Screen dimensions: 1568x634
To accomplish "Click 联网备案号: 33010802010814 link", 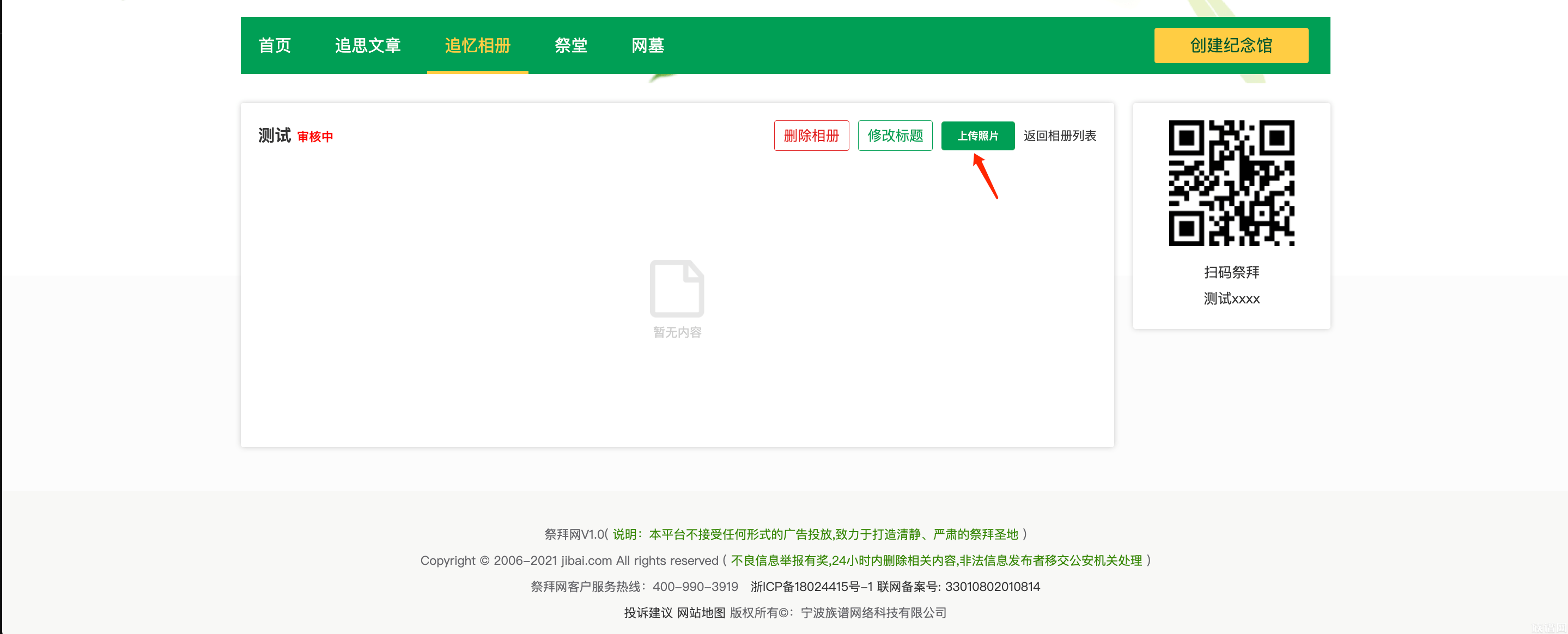I will [x=958, y=587].
